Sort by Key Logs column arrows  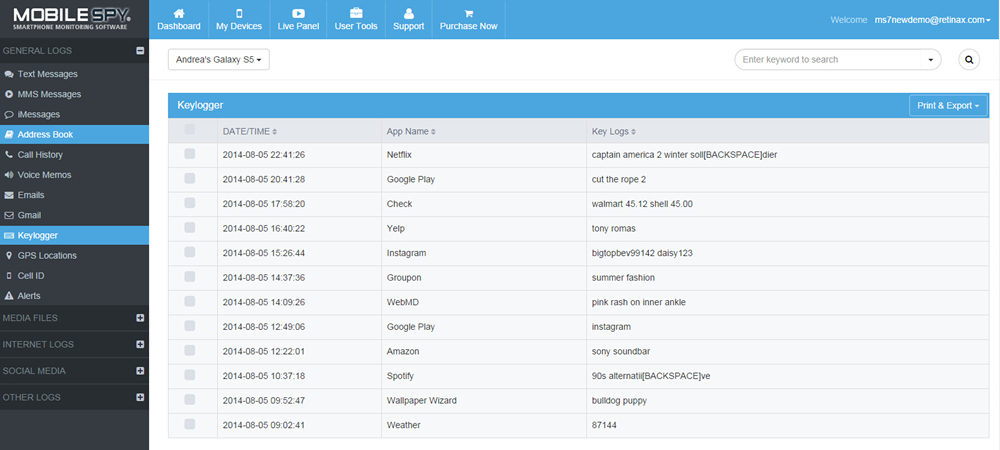pyautogui.click(x=633, y=132)
